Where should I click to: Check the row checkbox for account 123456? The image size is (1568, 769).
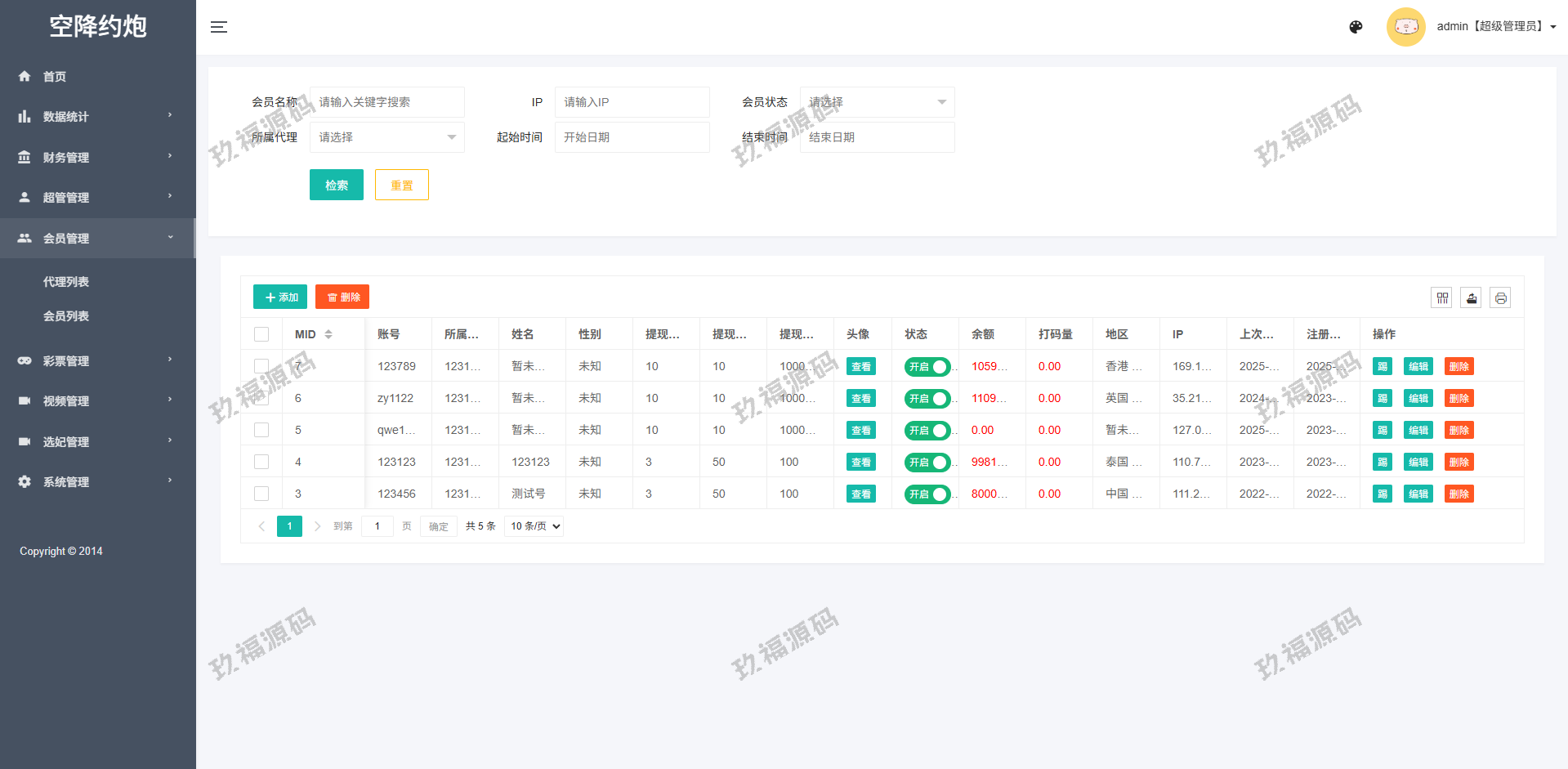(x=261, y=494)
